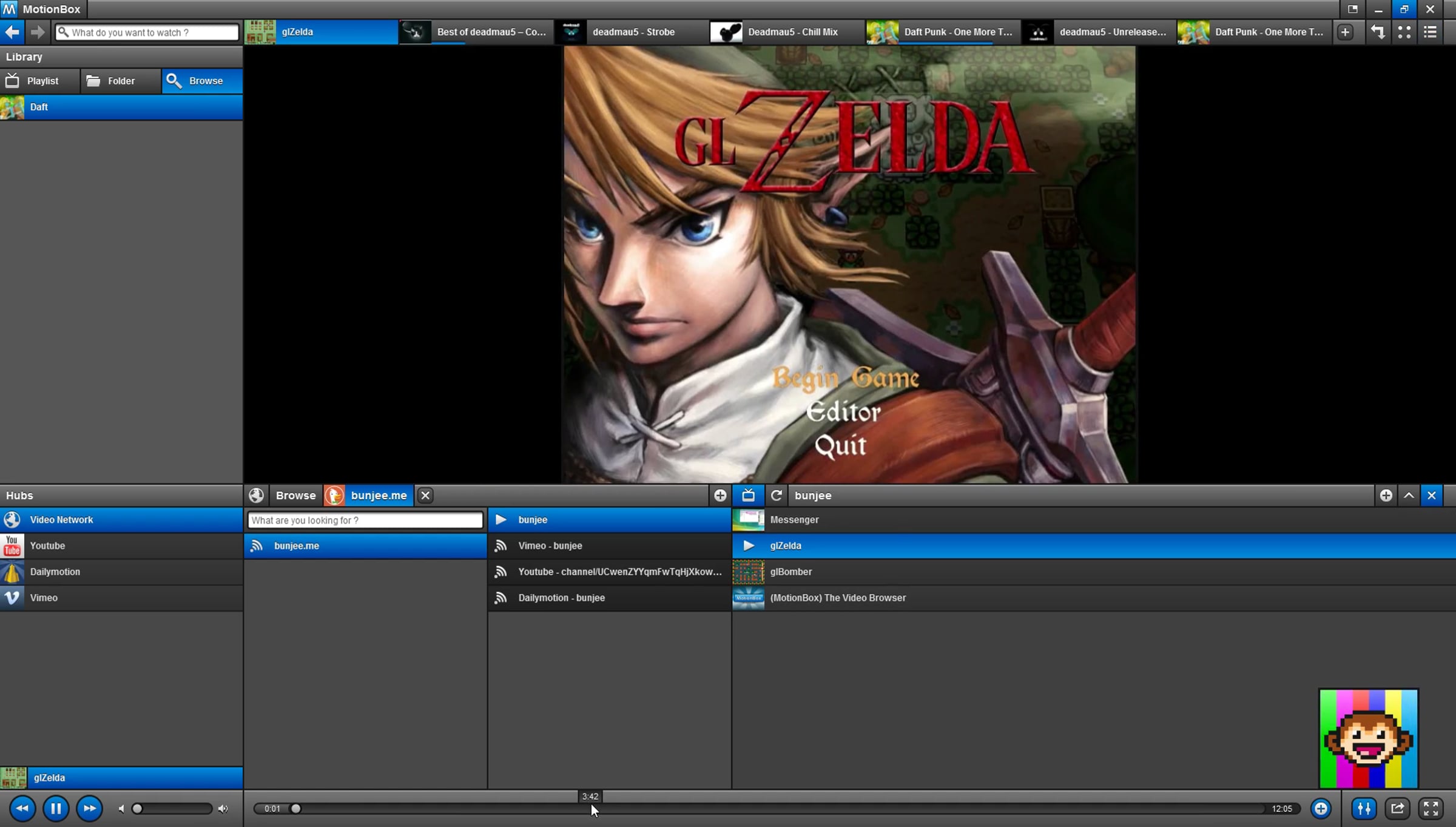Click the maximum volume speaker icon
The height and width of the screenshot is (827, 1456).
click(x=223, y=808)
